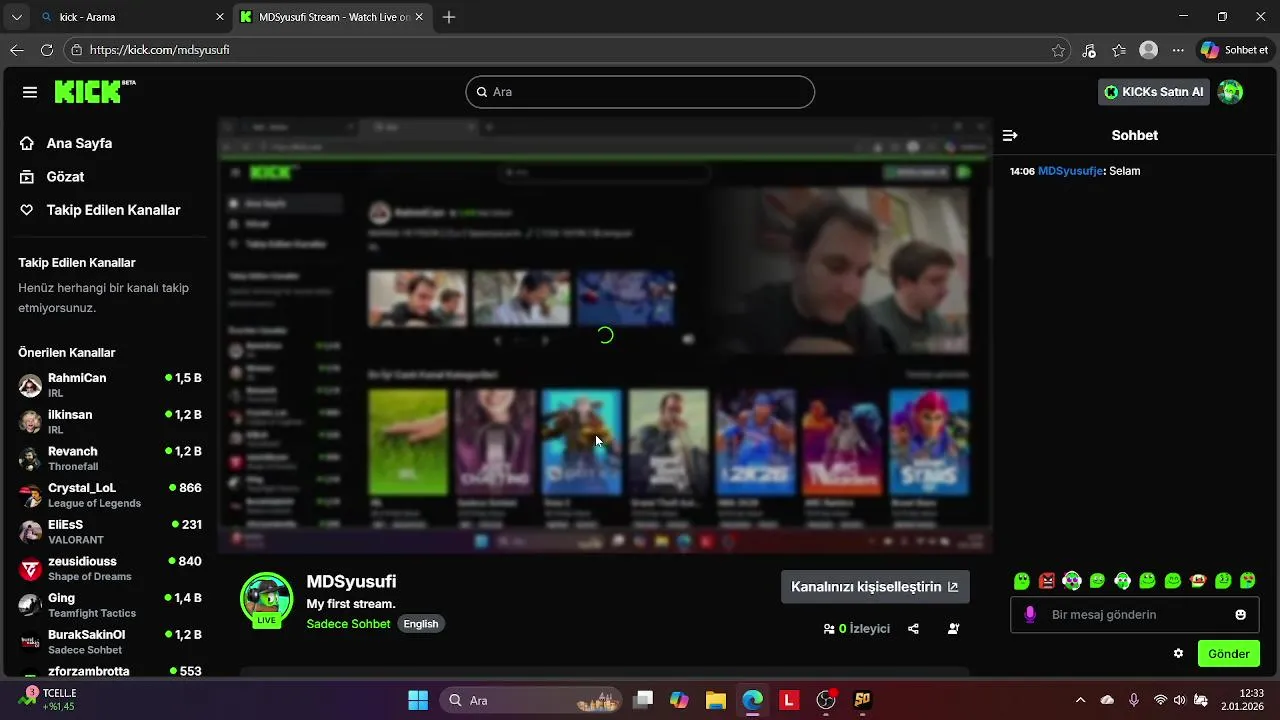Click the MDSyusufi live avatar
1280x720 pixels.
tap(266, 600)
